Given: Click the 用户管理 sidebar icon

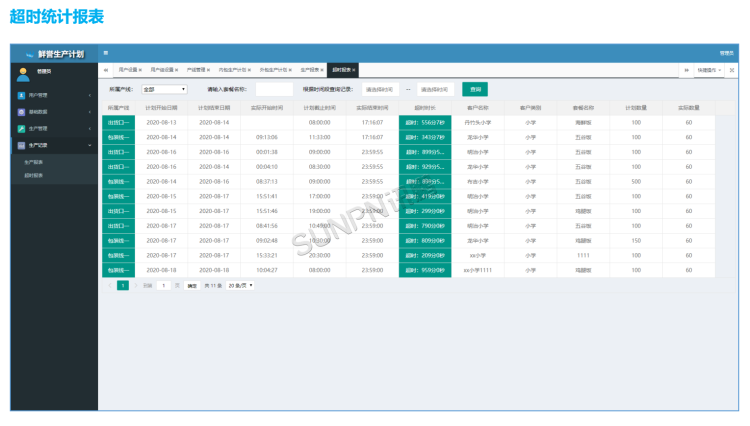Looking at the screenshot, I should coord(22,95).
